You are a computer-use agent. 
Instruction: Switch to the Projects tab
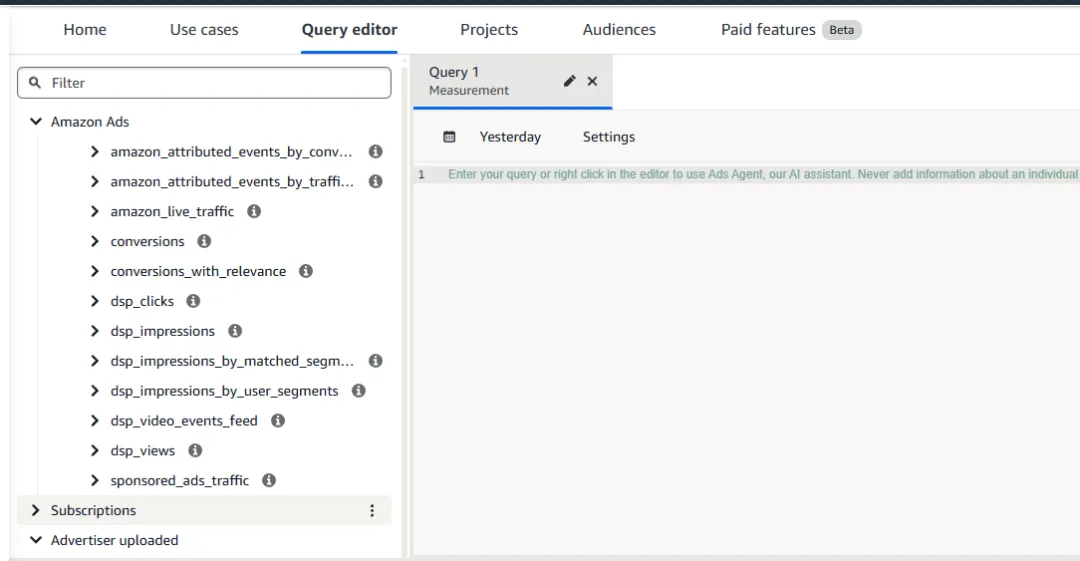pyautogui.click(x=489, y=30)
